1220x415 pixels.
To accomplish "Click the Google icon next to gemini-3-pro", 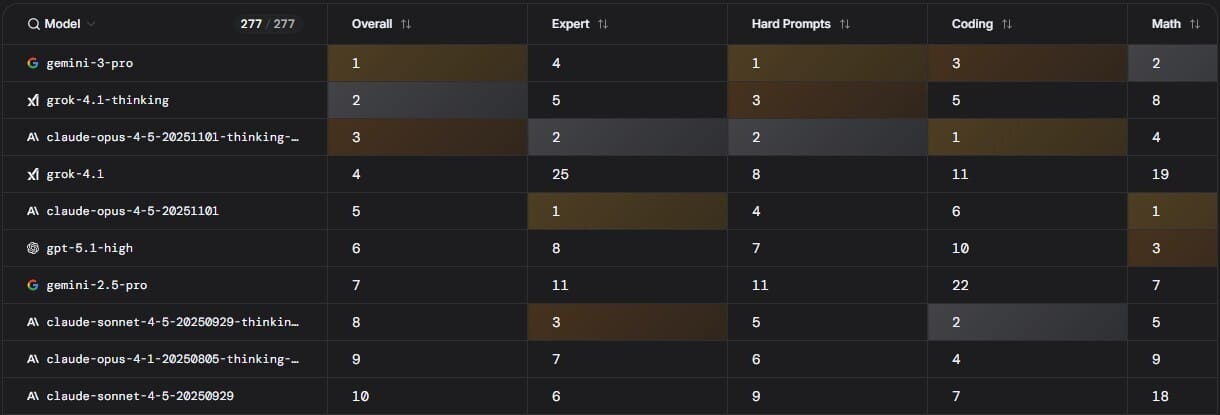I will 33,63.
